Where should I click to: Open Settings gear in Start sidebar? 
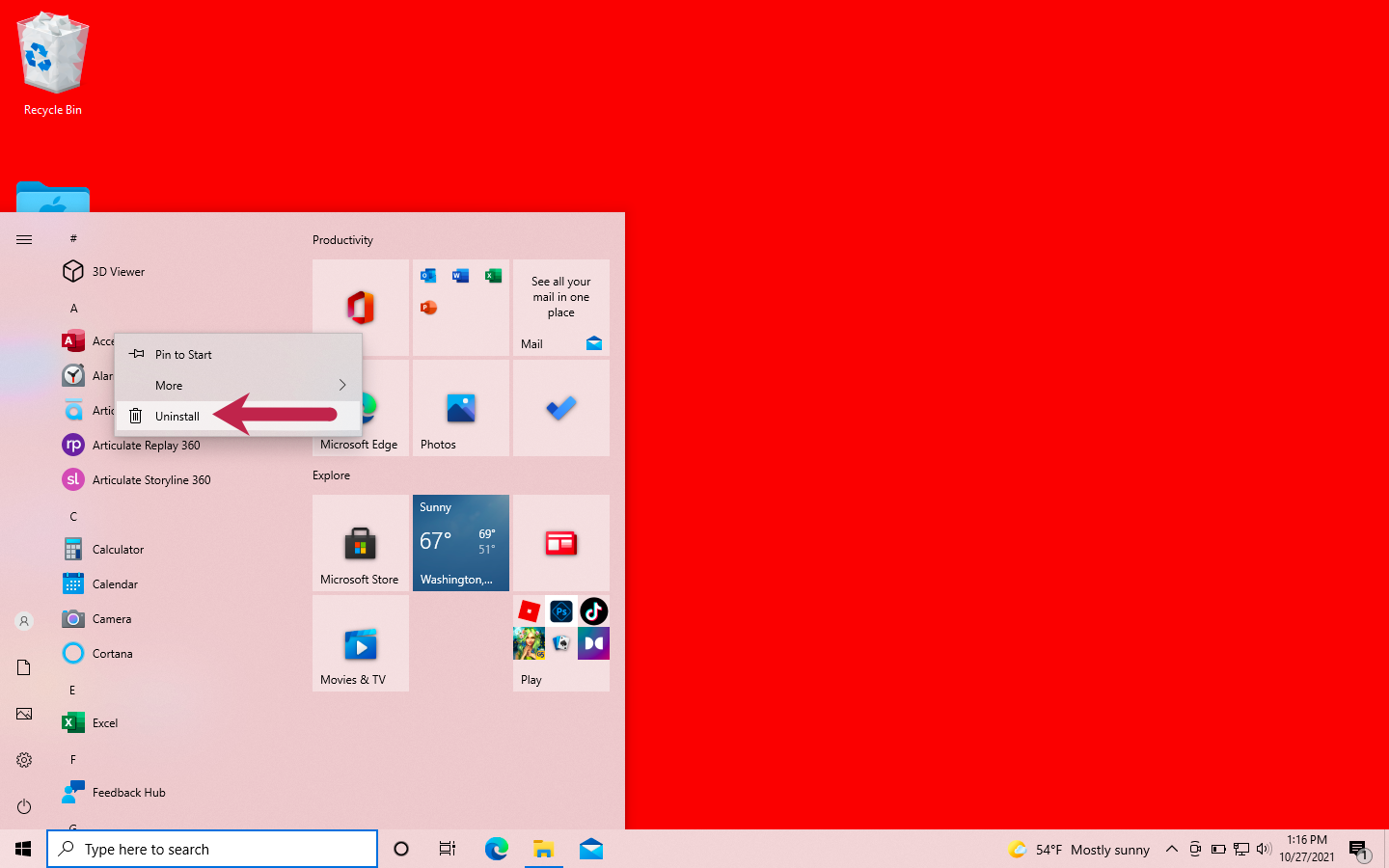[24, 760]
